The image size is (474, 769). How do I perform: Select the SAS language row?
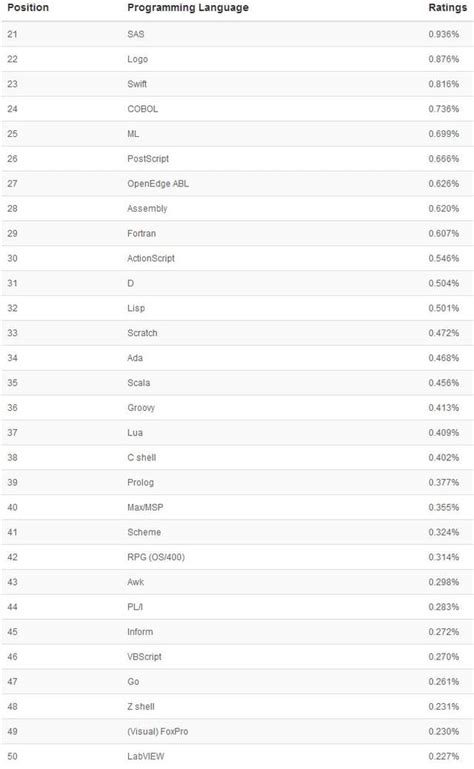coord(237,34)
